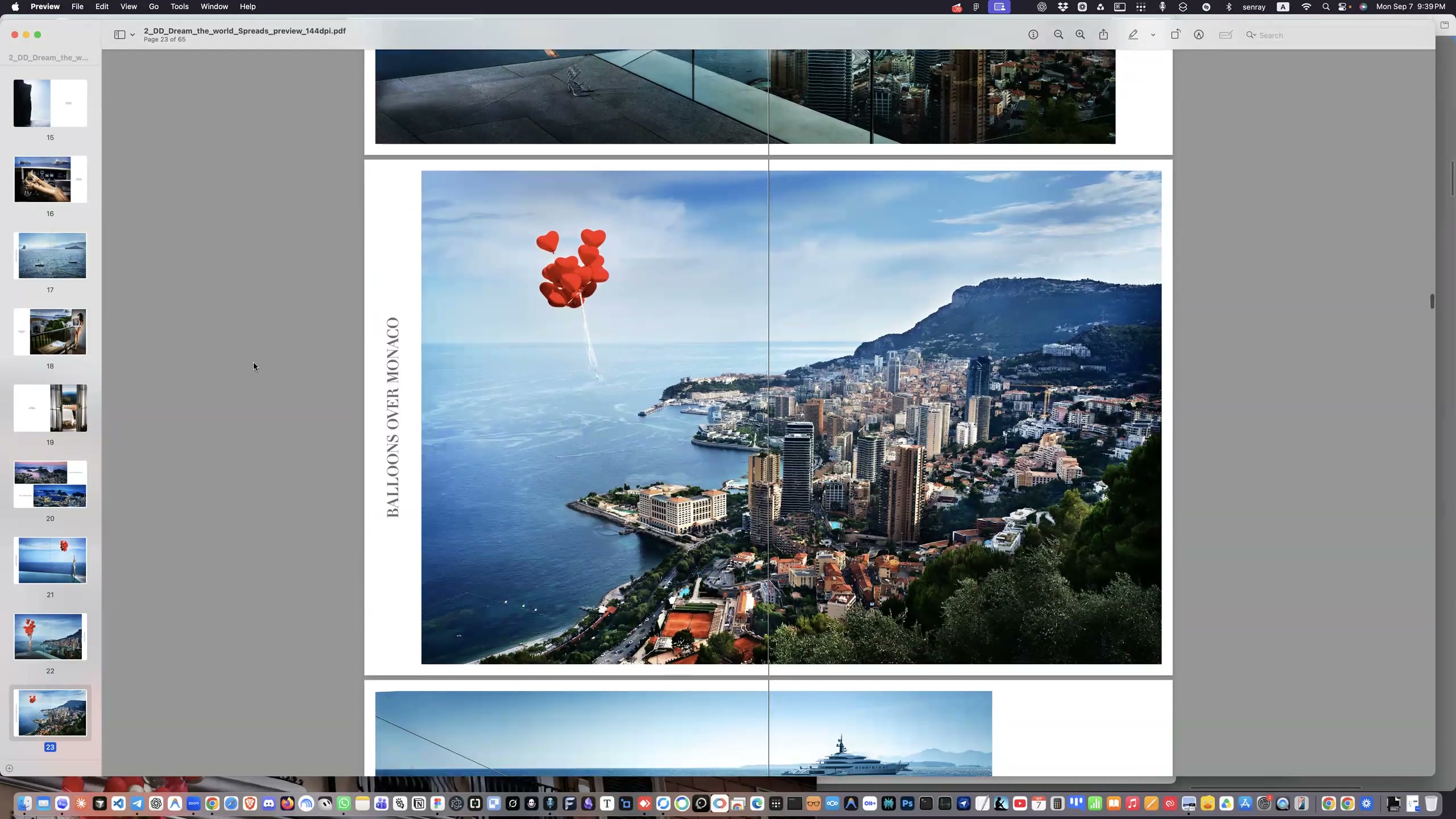Viewport: 1456px width, 819px height.
Task: Open the Window menu
Action: [214, 7]
